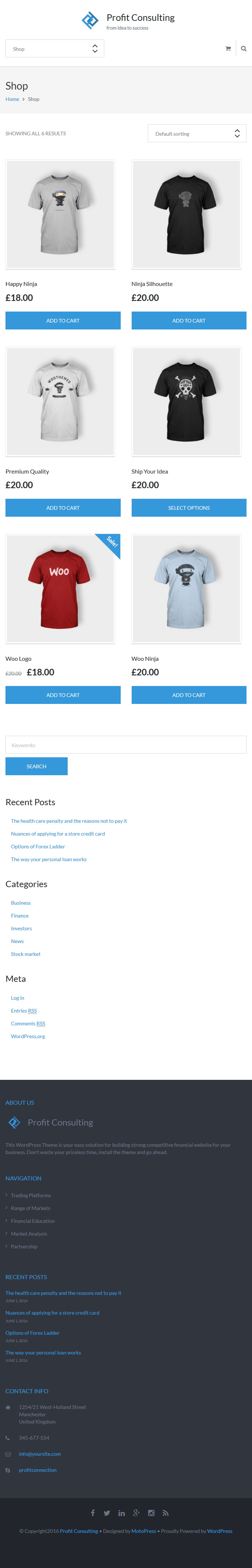Select options for Ship Your Idea
Viewport: 252px width, 1568px height.
pos(189,508)
